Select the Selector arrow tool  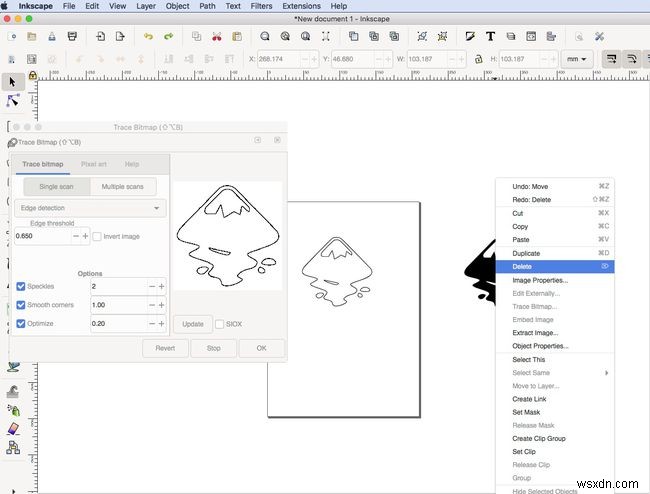click(12, 82)
